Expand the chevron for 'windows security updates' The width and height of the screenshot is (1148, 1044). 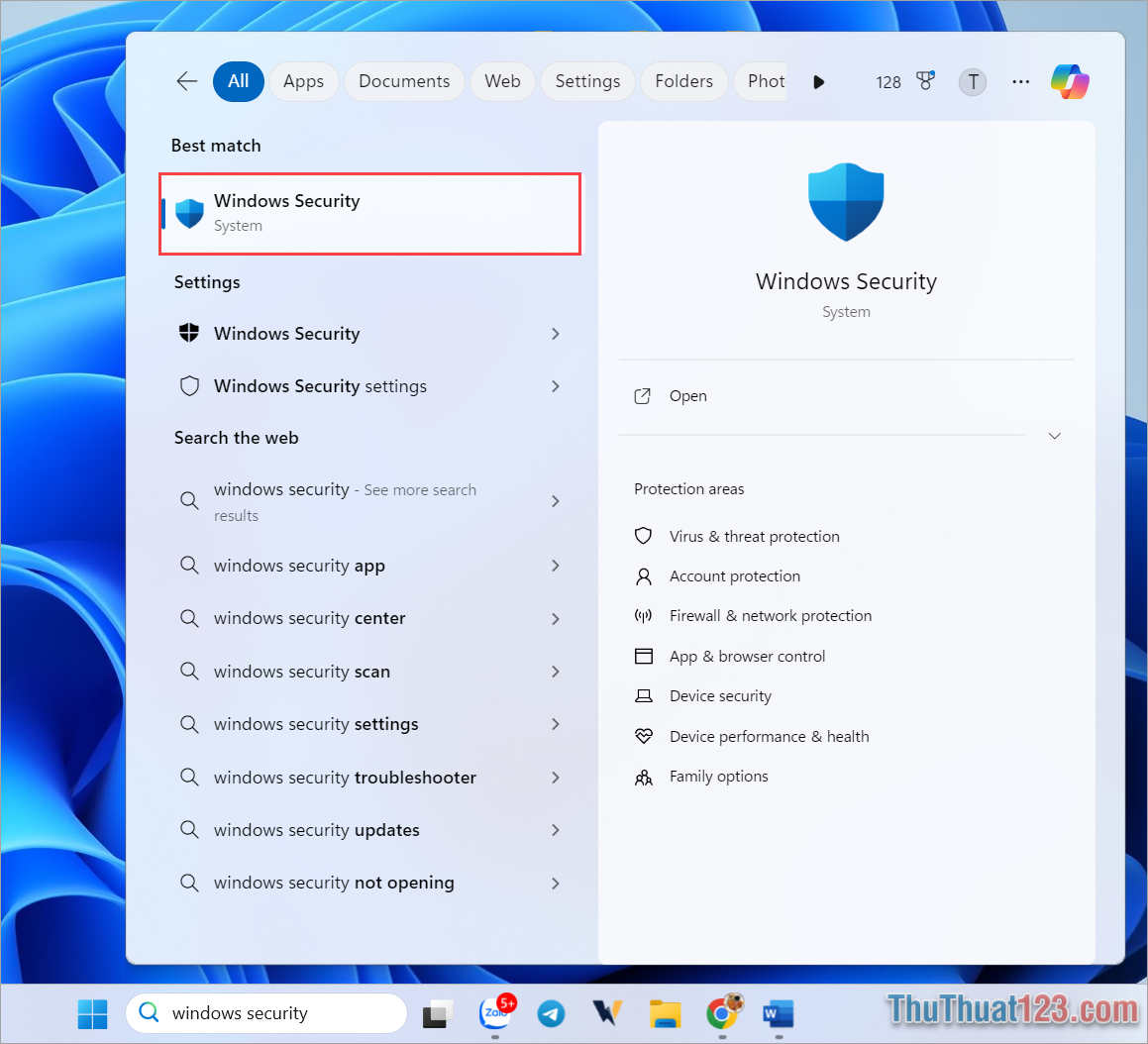(x=555, y=830)
